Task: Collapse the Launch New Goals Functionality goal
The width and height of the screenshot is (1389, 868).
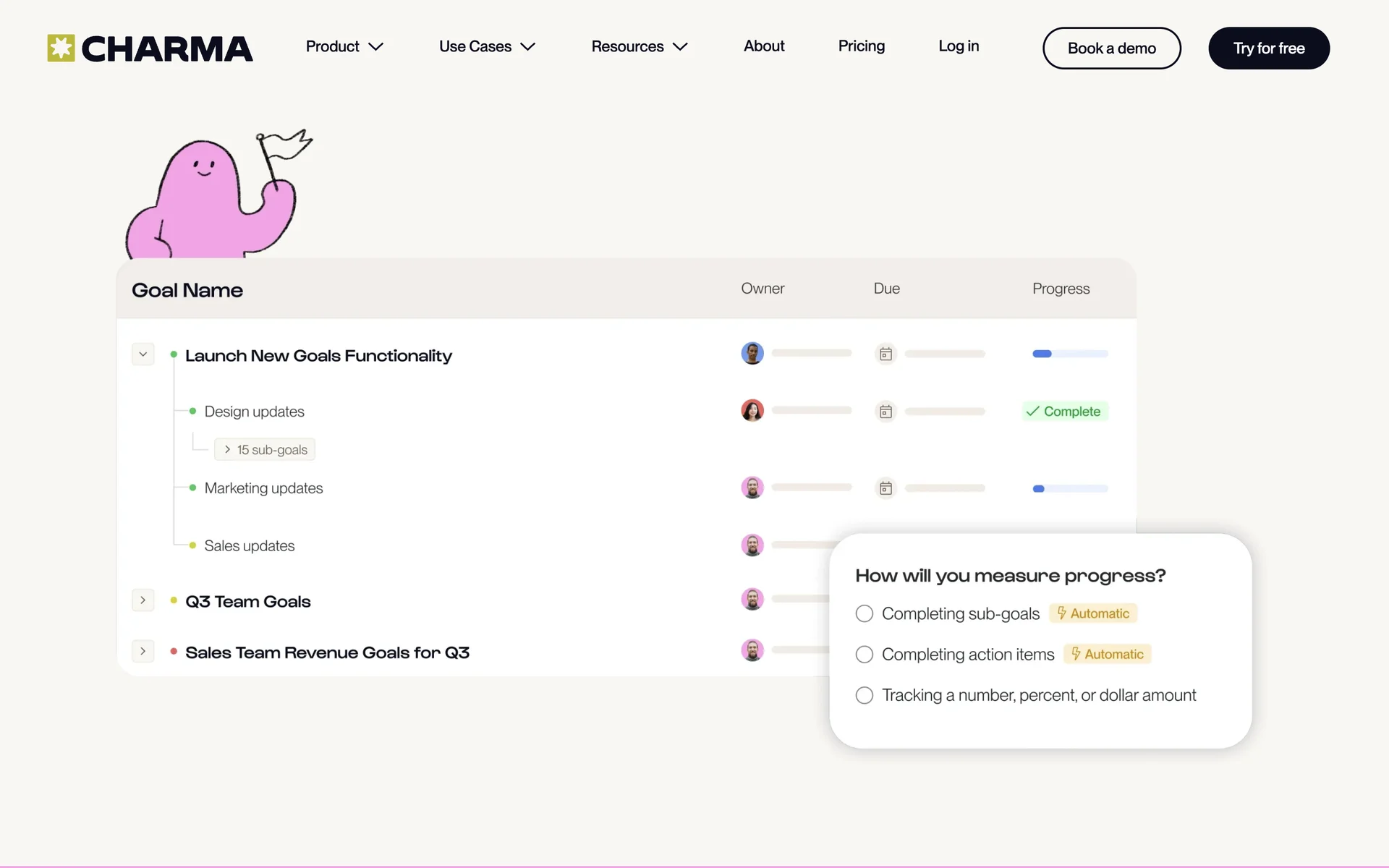Action: pyautogui.click(x=143, y=354)
